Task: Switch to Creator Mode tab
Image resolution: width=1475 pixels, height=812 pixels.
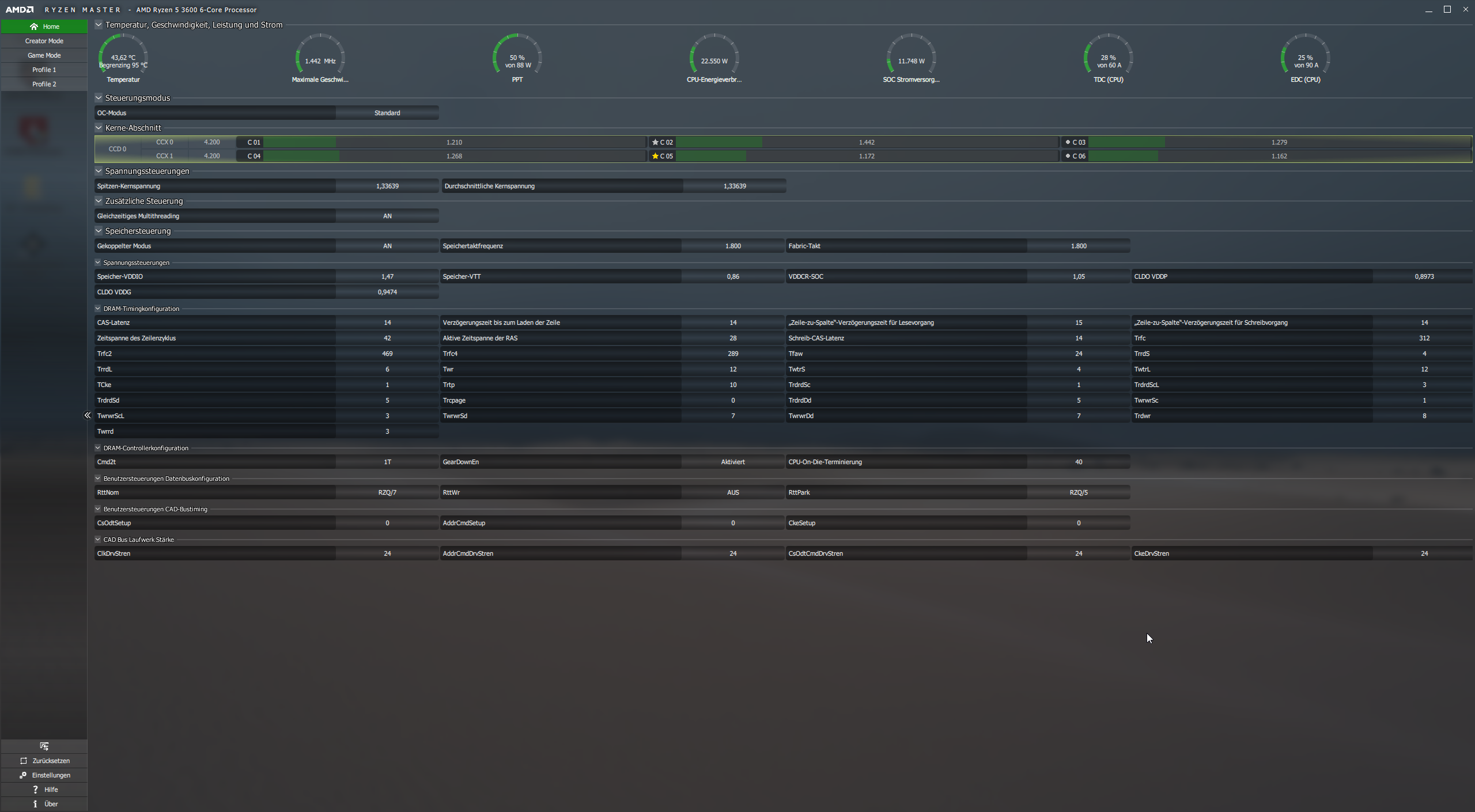Action: point(44,41)
